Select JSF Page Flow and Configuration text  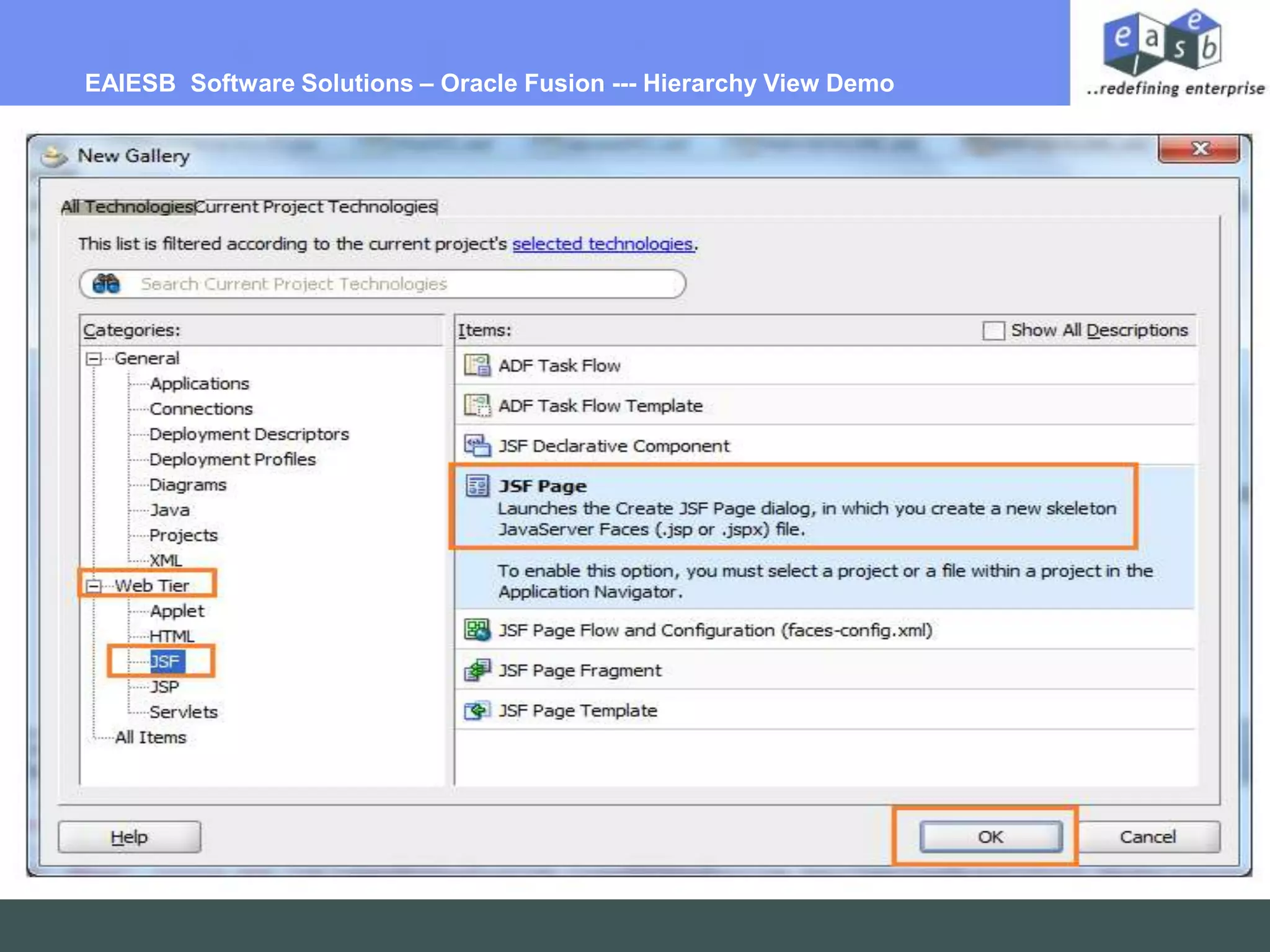point(716,630)
